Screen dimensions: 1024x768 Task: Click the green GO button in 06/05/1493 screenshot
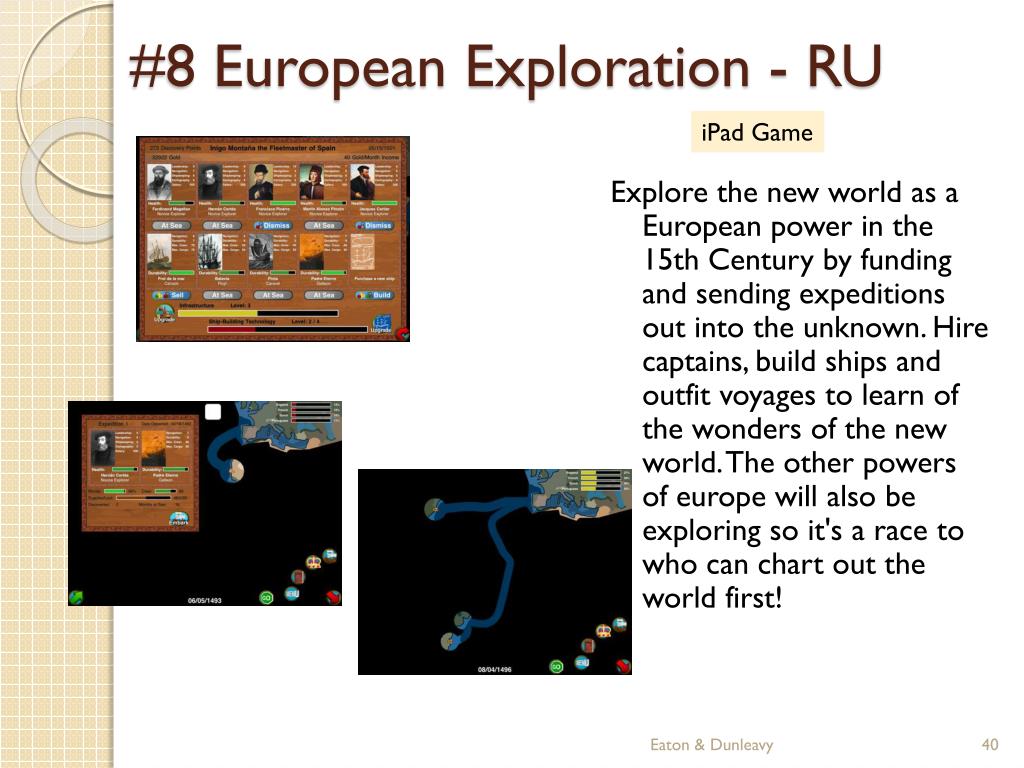pyautogui.click(x=266, y=598)
